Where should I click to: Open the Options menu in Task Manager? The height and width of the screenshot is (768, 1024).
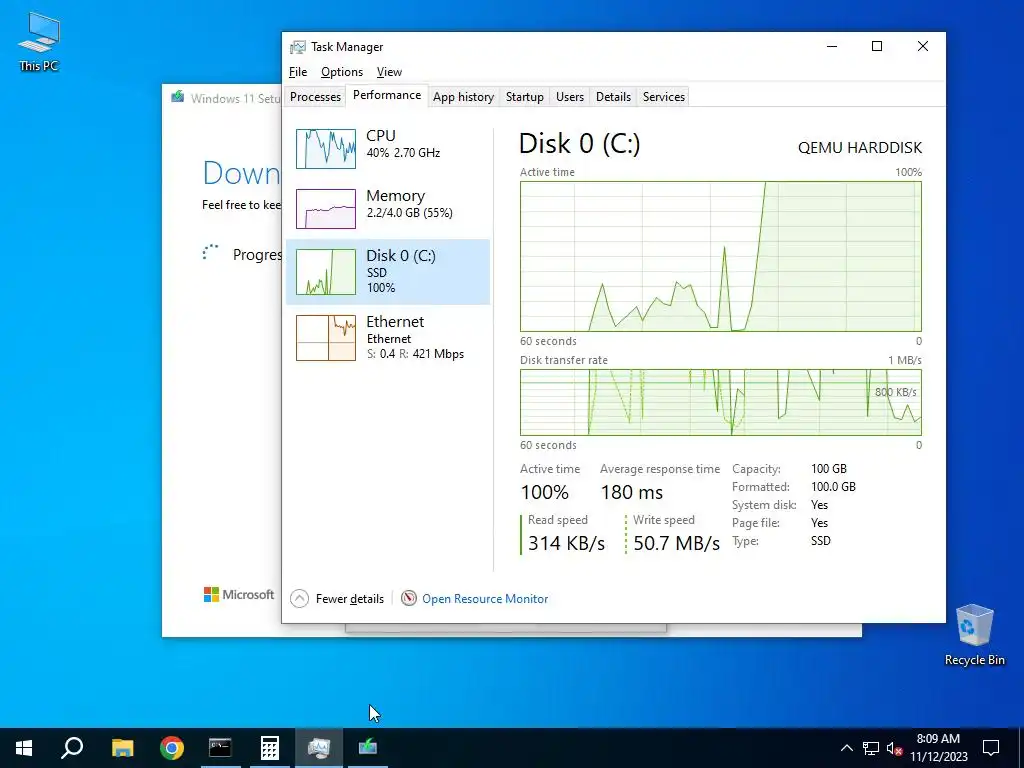342,72
